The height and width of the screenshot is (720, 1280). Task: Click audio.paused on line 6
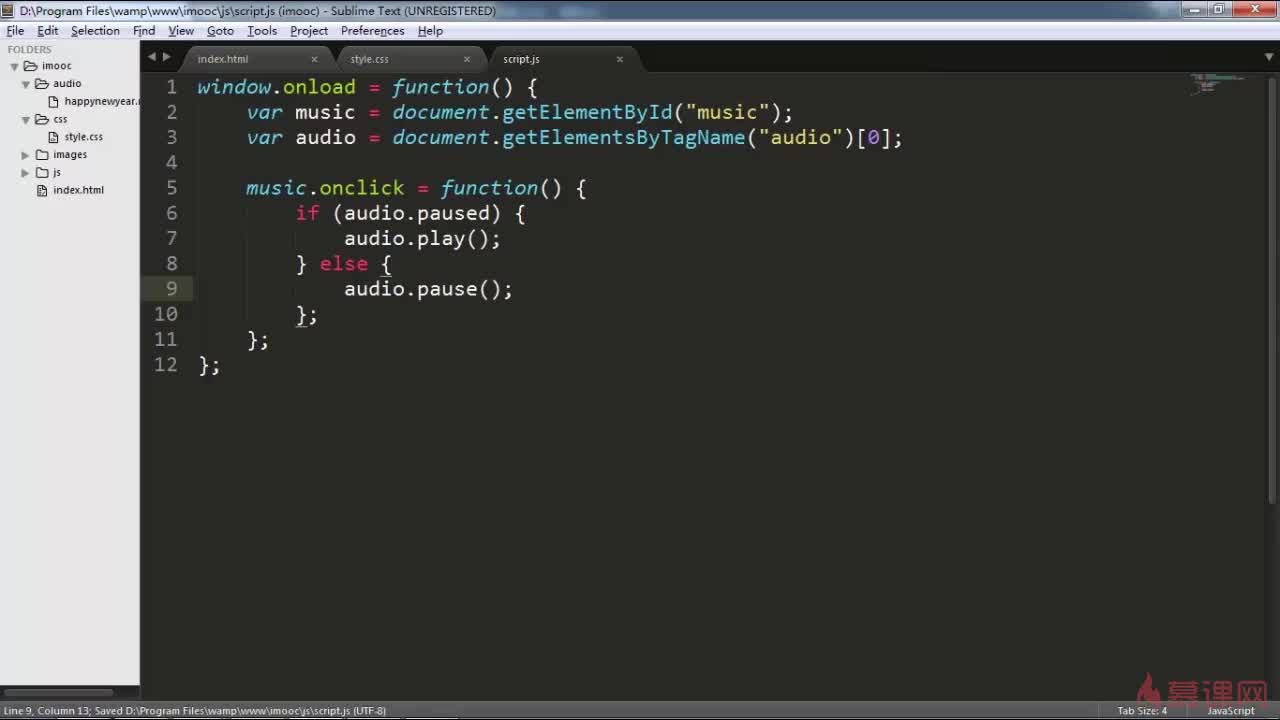tap(417, 213)
